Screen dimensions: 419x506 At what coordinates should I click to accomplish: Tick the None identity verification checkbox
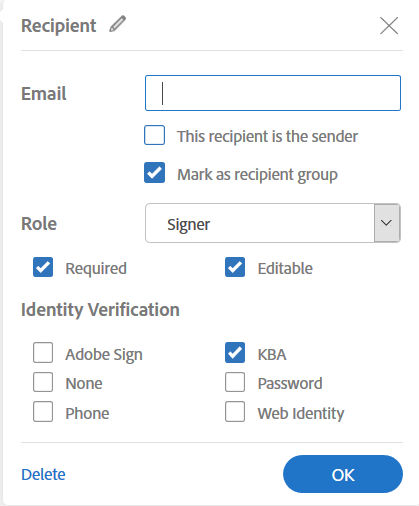(43, 382)
